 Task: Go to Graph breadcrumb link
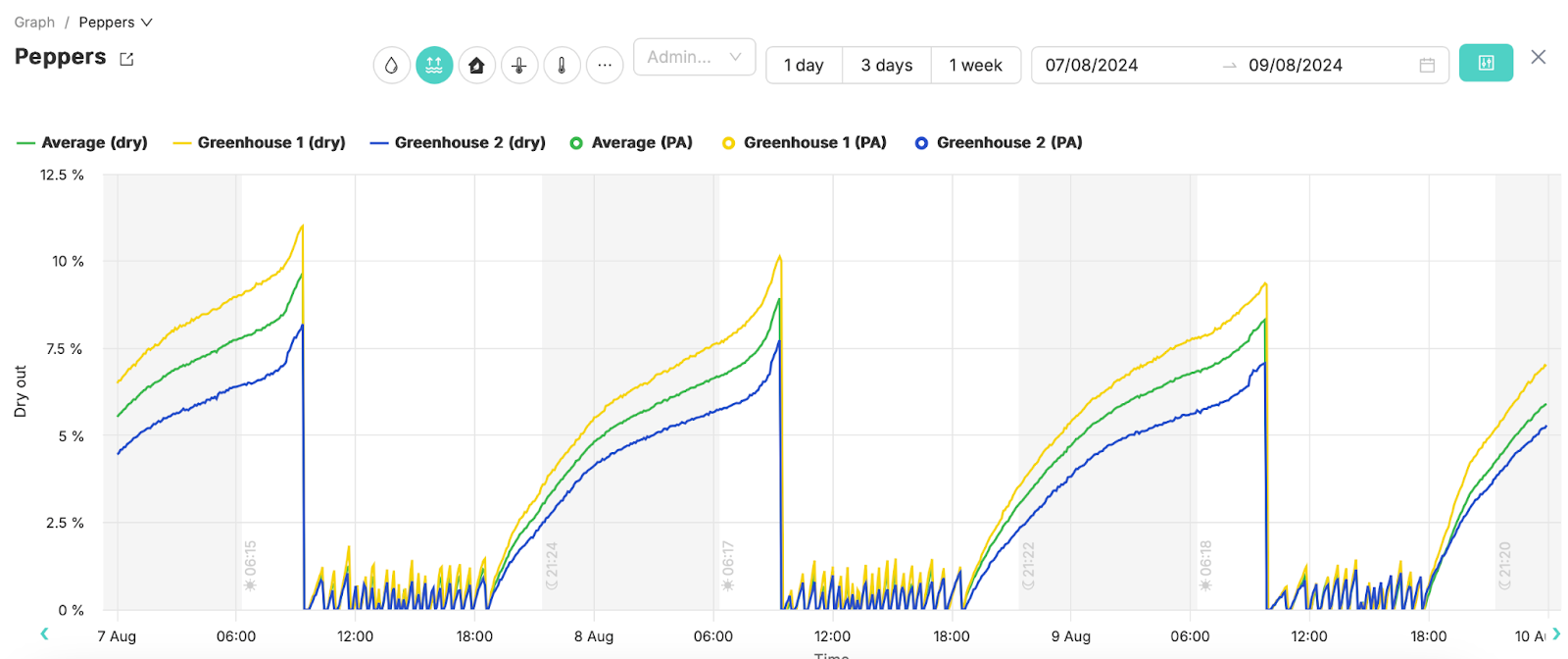pos(34,22)
